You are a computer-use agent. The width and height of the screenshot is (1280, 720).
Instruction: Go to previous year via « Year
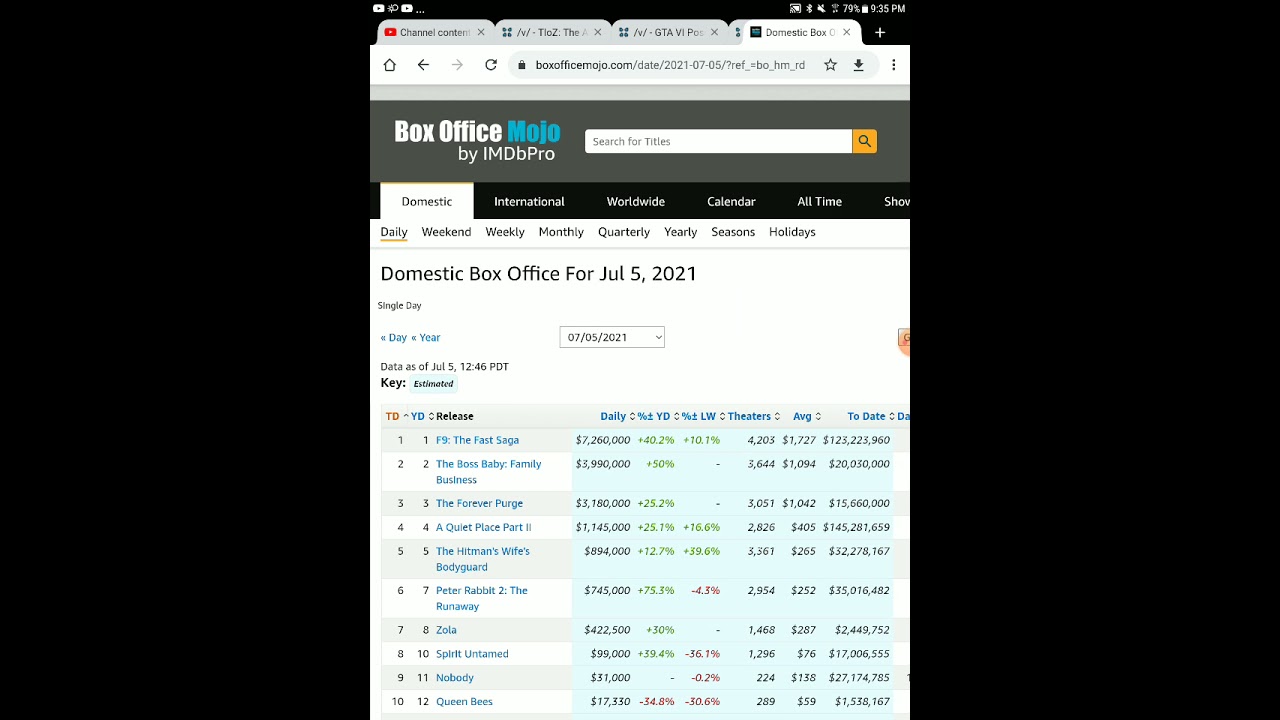[426, 338]
